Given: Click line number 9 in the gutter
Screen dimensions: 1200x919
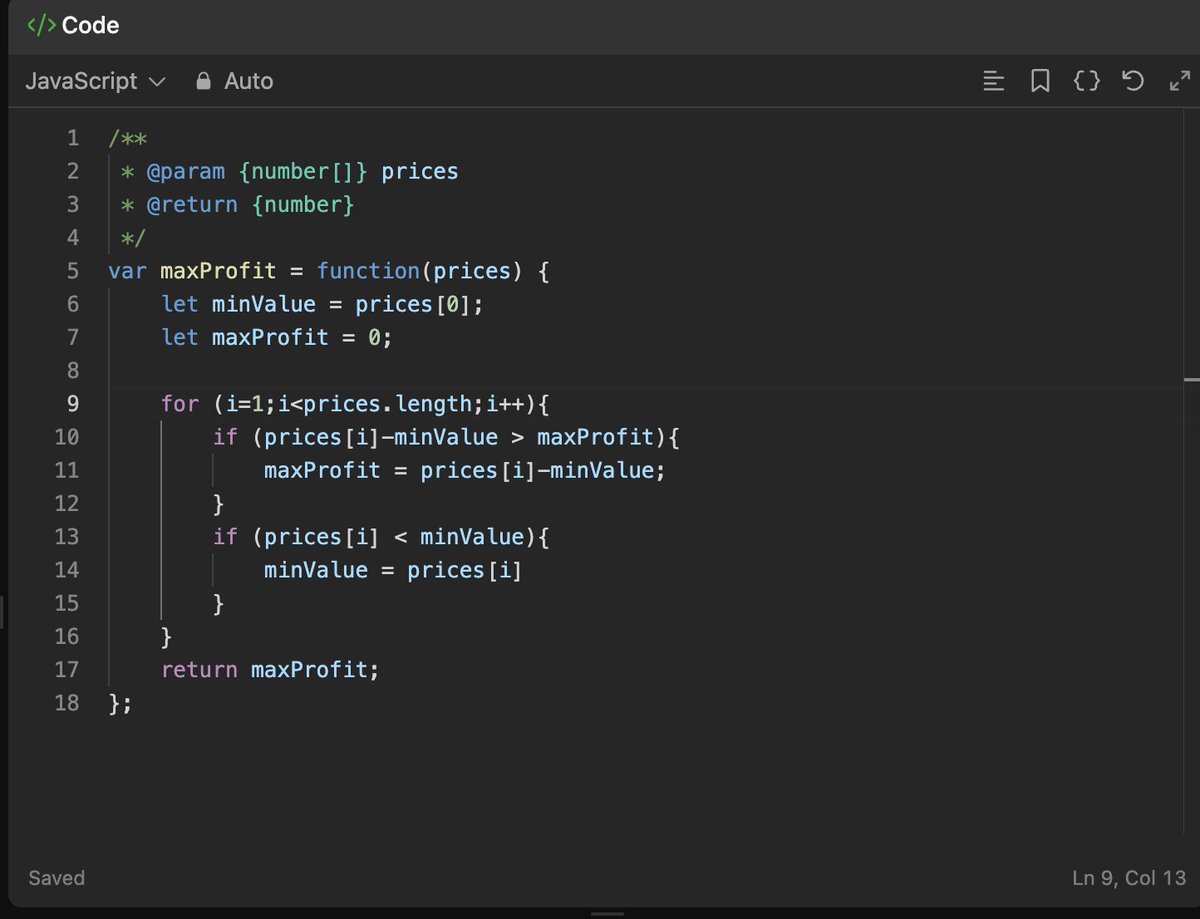Looking at the screenshot, I should (x=72, y=403).
